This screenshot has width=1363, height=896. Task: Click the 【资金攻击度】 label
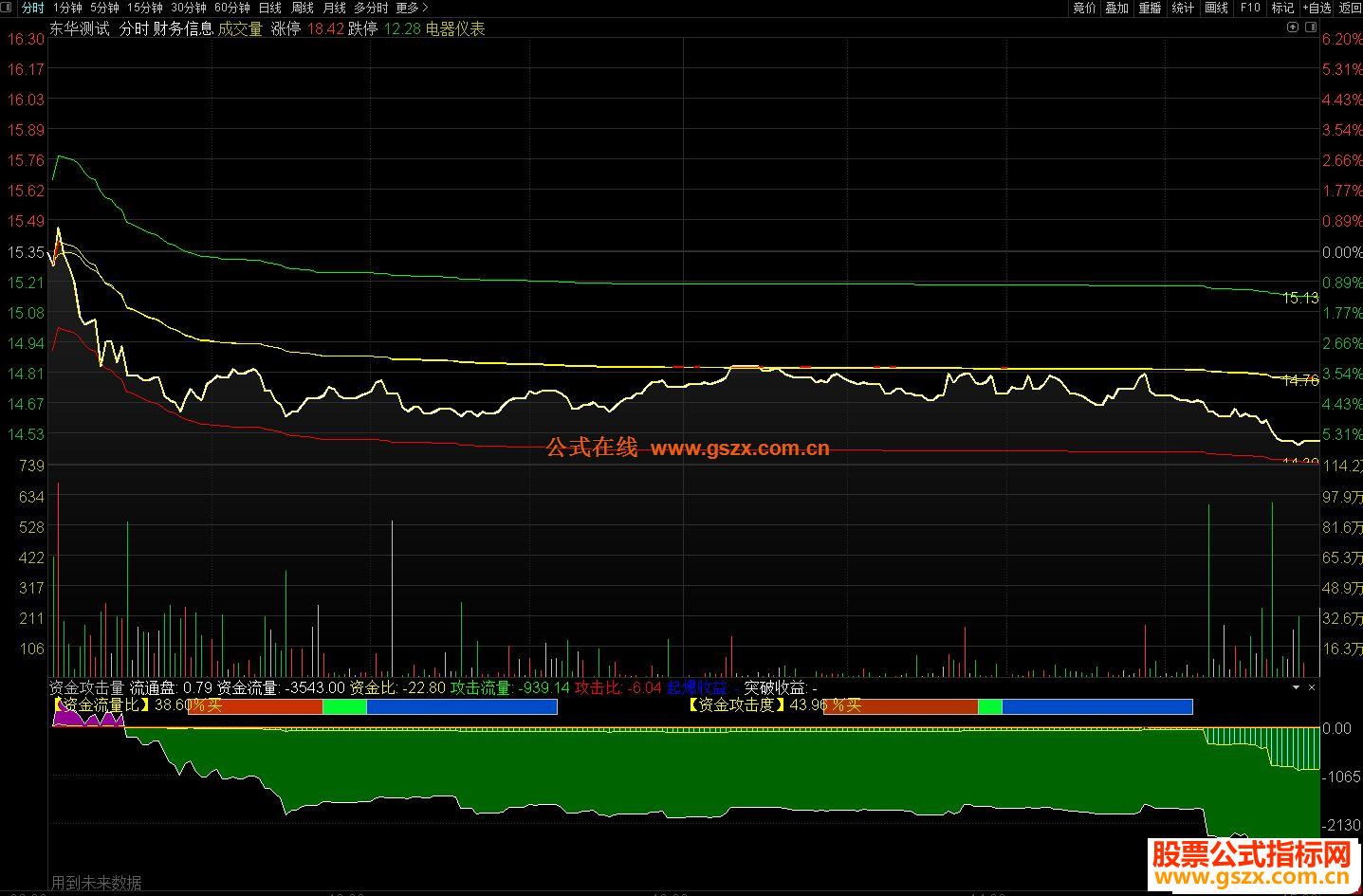coord(737,705)
